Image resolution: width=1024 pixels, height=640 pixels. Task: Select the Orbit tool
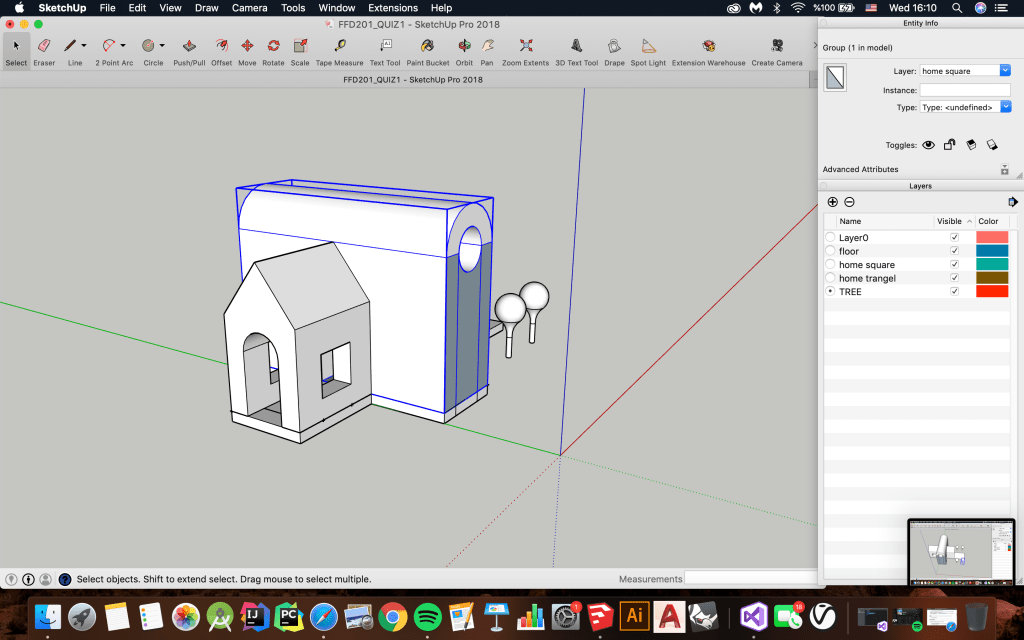point(464,46)
